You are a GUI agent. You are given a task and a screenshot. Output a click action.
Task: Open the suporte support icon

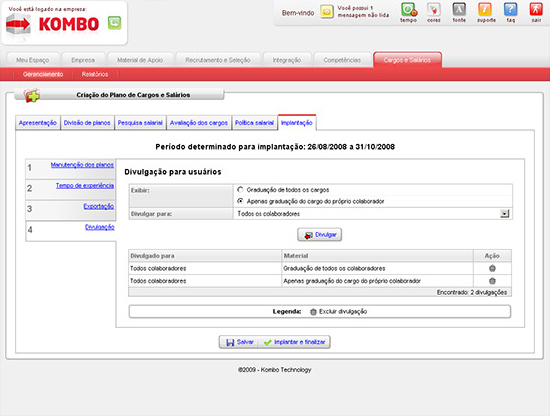pyautogui.click(x=485, y=10)
